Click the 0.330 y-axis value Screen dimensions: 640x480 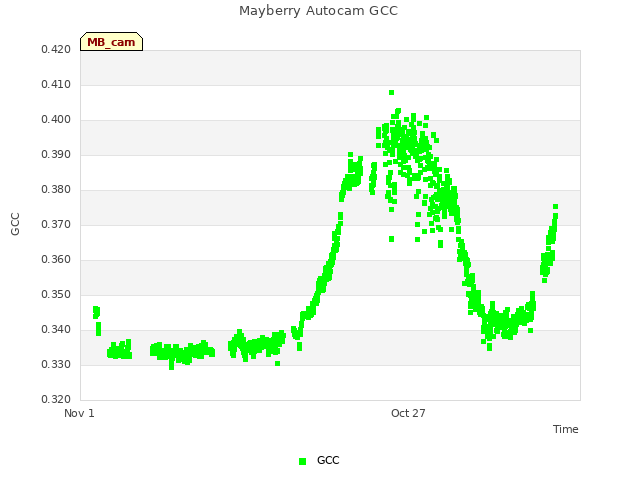coord(56,364)
